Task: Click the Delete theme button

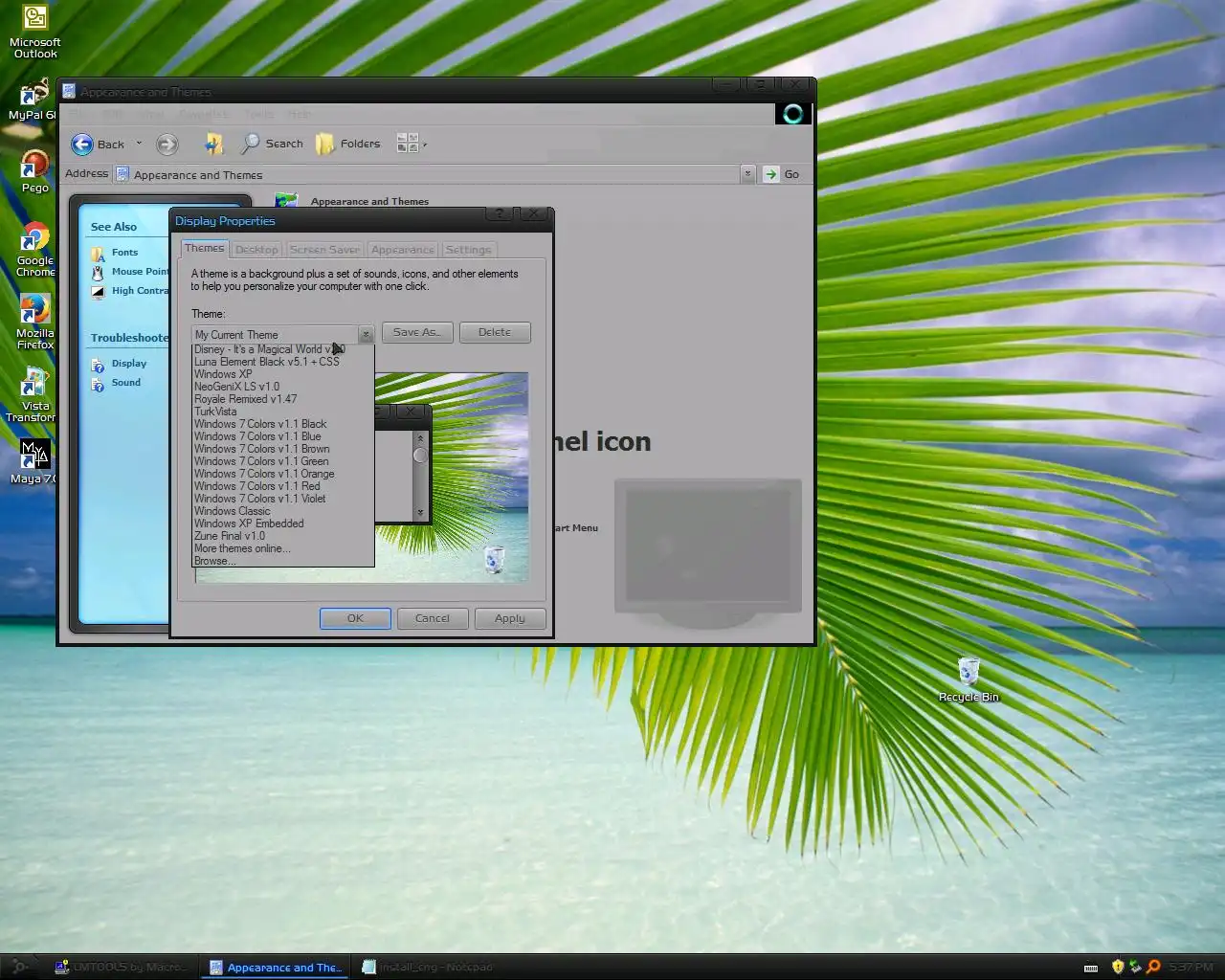Action: point(495,332)
